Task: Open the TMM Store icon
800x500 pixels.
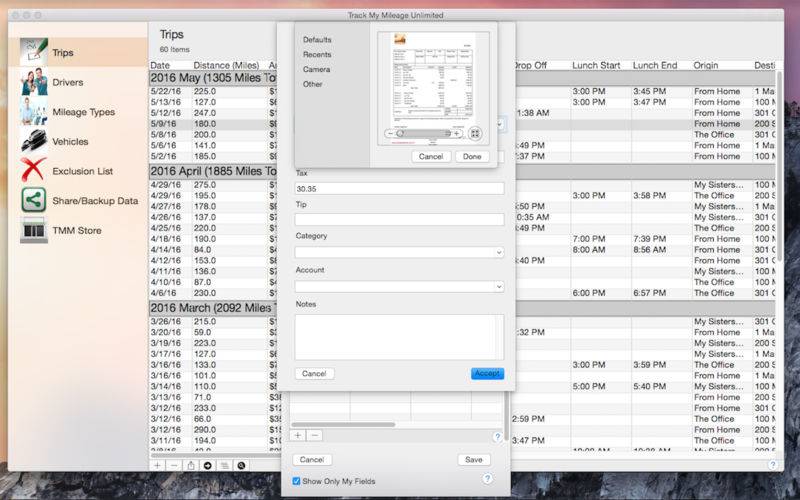Action: (x=34, y=230)
